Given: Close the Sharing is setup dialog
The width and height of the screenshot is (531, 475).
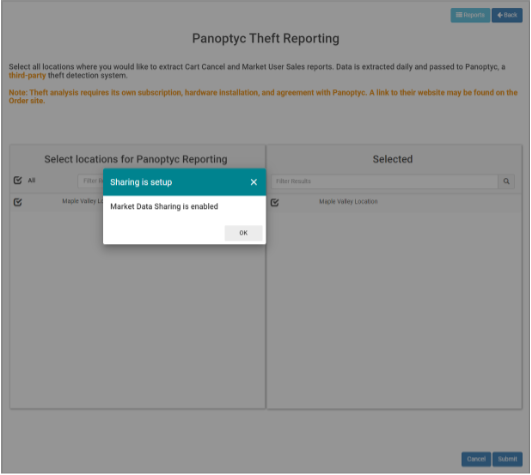Looking at the screenshot, I should tap(254, 182).
